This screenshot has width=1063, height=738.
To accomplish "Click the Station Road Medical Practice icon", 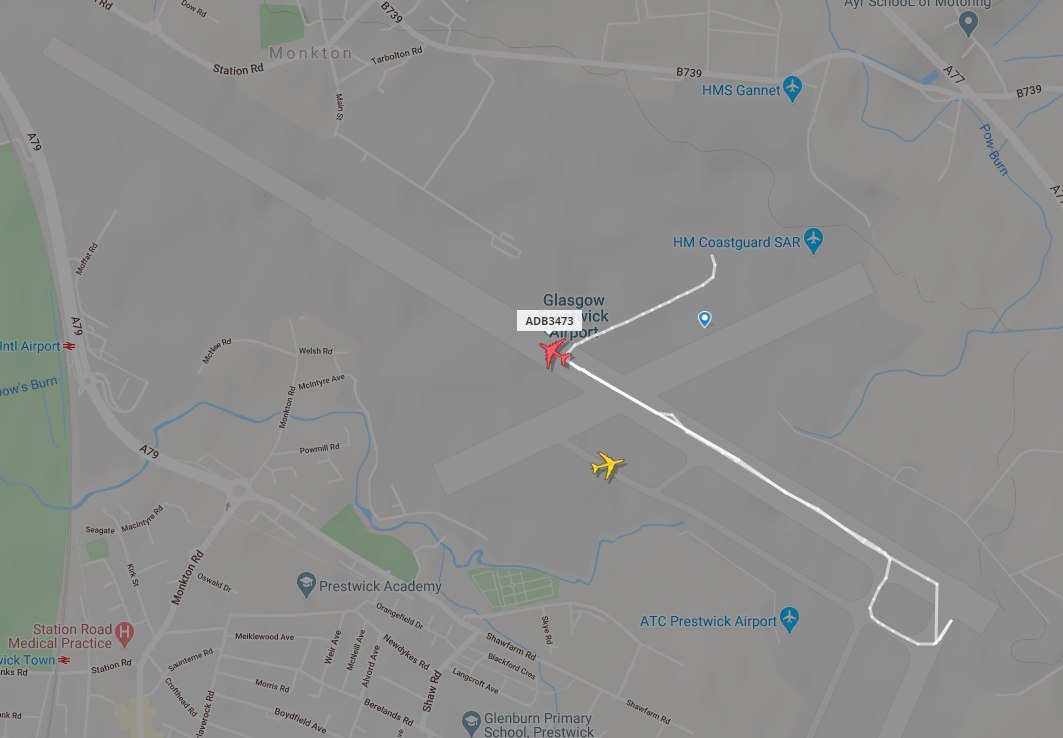I will pos(124,634).
